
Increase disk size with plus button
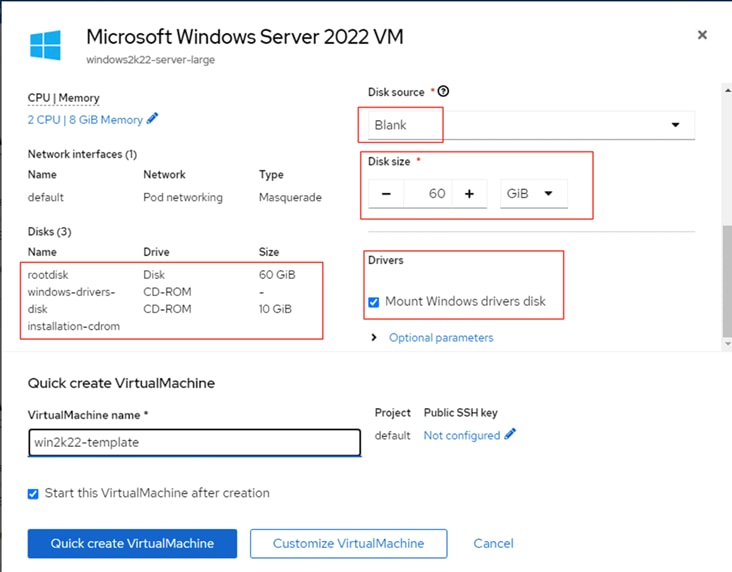[x=469, y=193]
